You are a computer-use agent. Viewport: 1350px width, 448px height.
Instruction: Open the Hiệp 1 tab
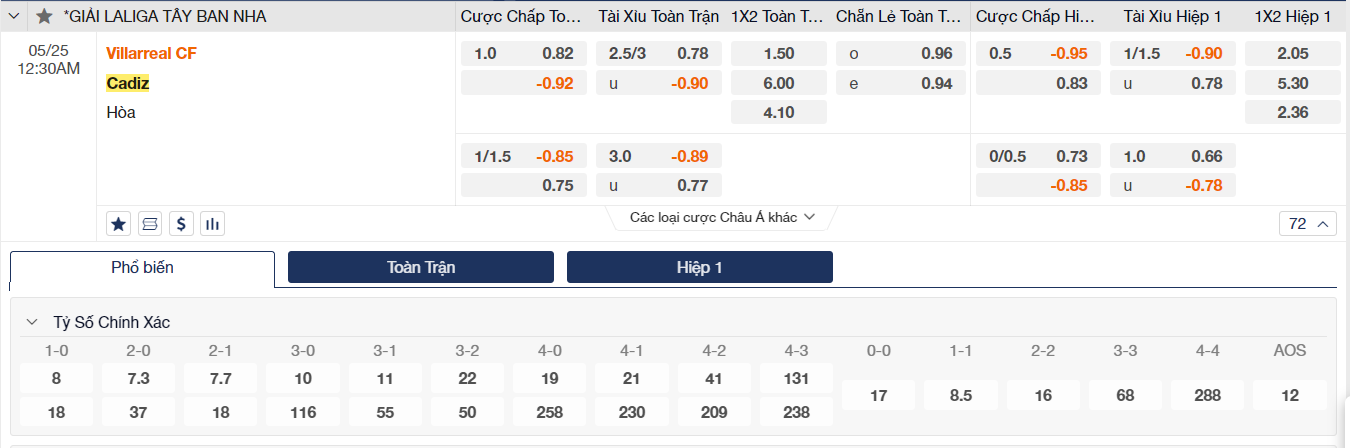699,267
